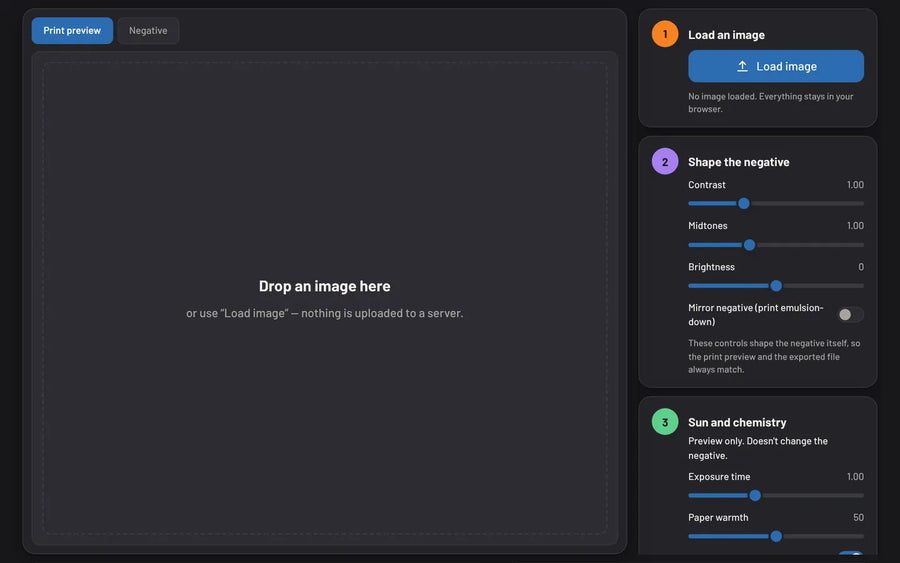The image size is (900, 563).
Task: Adjust the Brightness slider handle
Action: tap(776, 286)
